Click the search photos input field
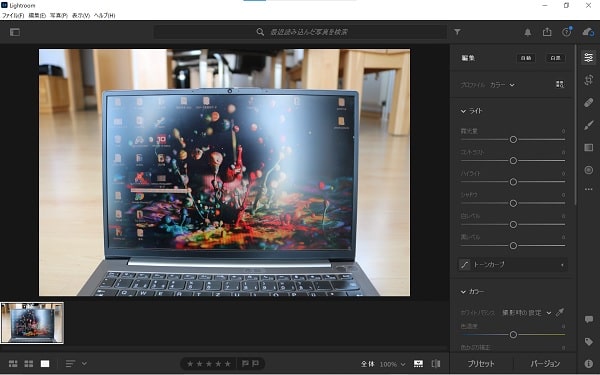The image size is (600, 375). [x=300, y=32]
